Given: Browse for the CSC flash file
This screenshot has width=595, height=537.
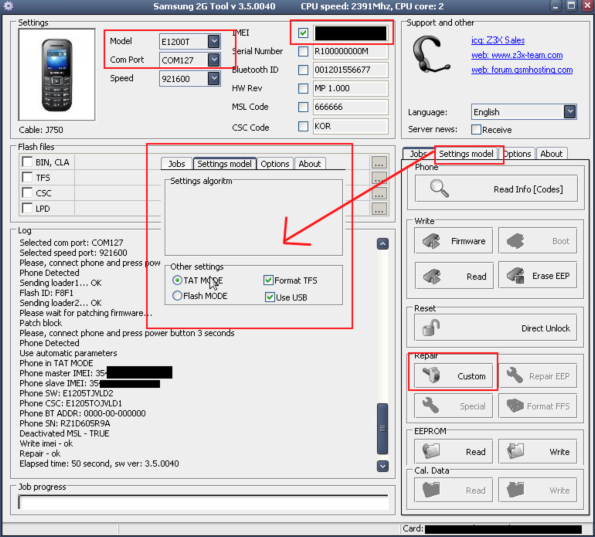Looking at the screenshot, I should (x=379, y=193).
